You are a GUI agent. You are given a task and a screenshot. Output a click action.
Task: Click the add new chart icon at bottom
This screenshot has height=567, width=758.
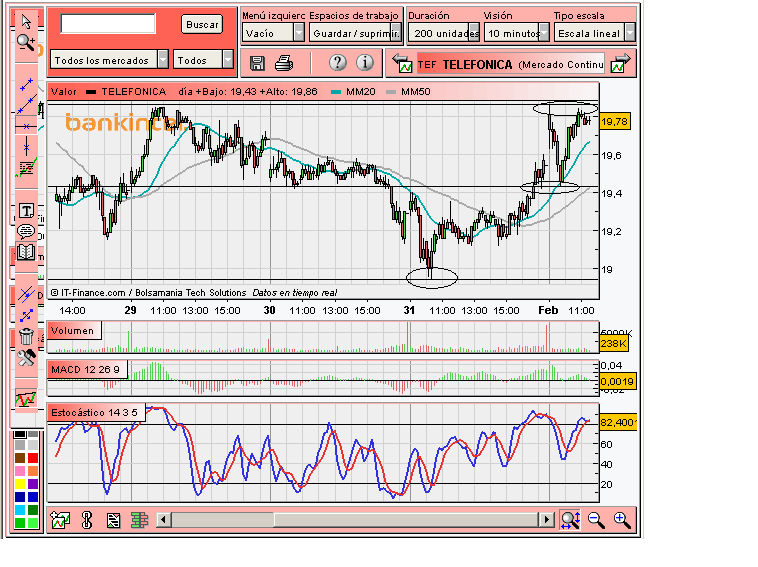pyautogui.click(x=60, y=520)
